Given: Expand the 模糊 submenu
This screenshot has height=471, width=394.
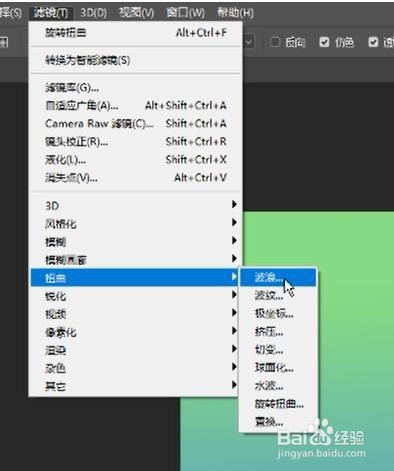Looking at the screenshot, I should pyautogui.click(x=134, y=241).
